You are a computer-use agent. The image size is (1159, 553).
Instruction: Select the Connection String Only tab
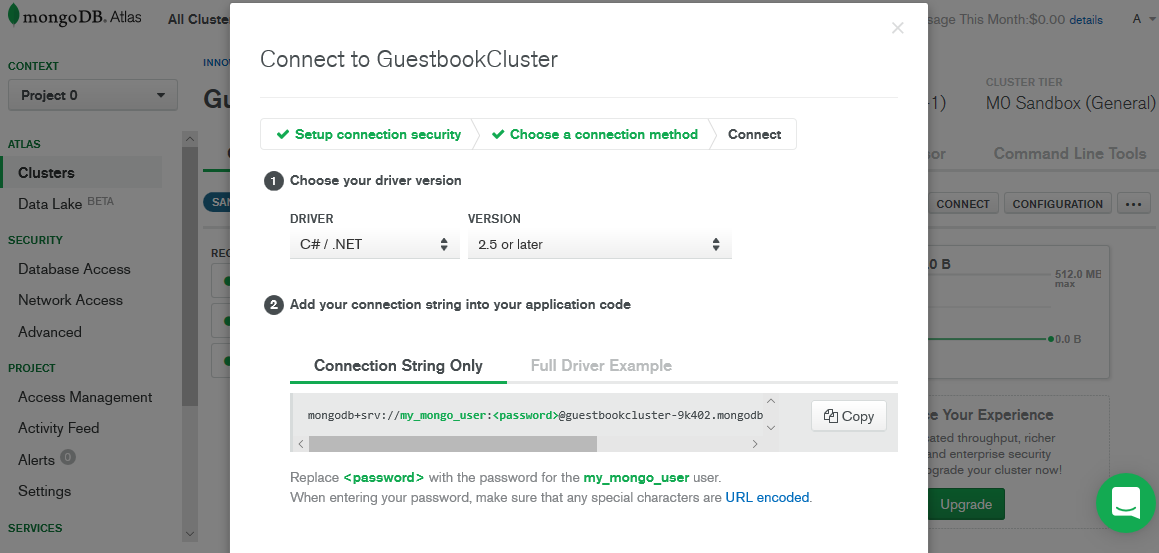[x=398, y=366]
